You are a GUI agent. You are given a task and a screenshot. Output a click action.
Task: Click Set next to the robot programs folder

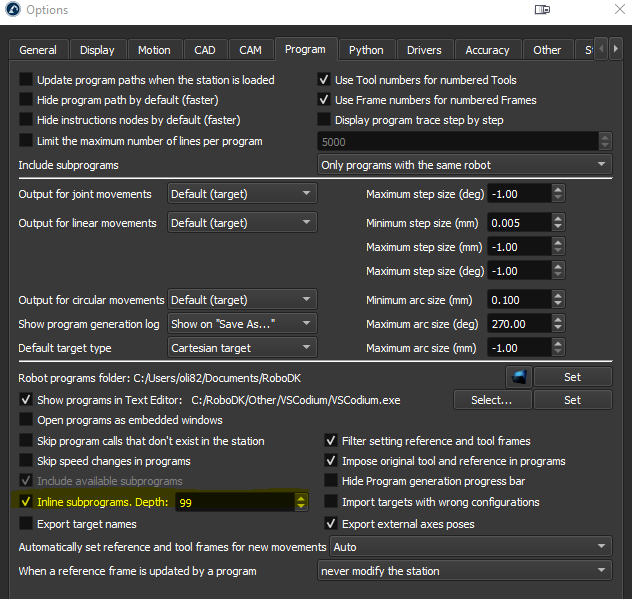(571, 377)
